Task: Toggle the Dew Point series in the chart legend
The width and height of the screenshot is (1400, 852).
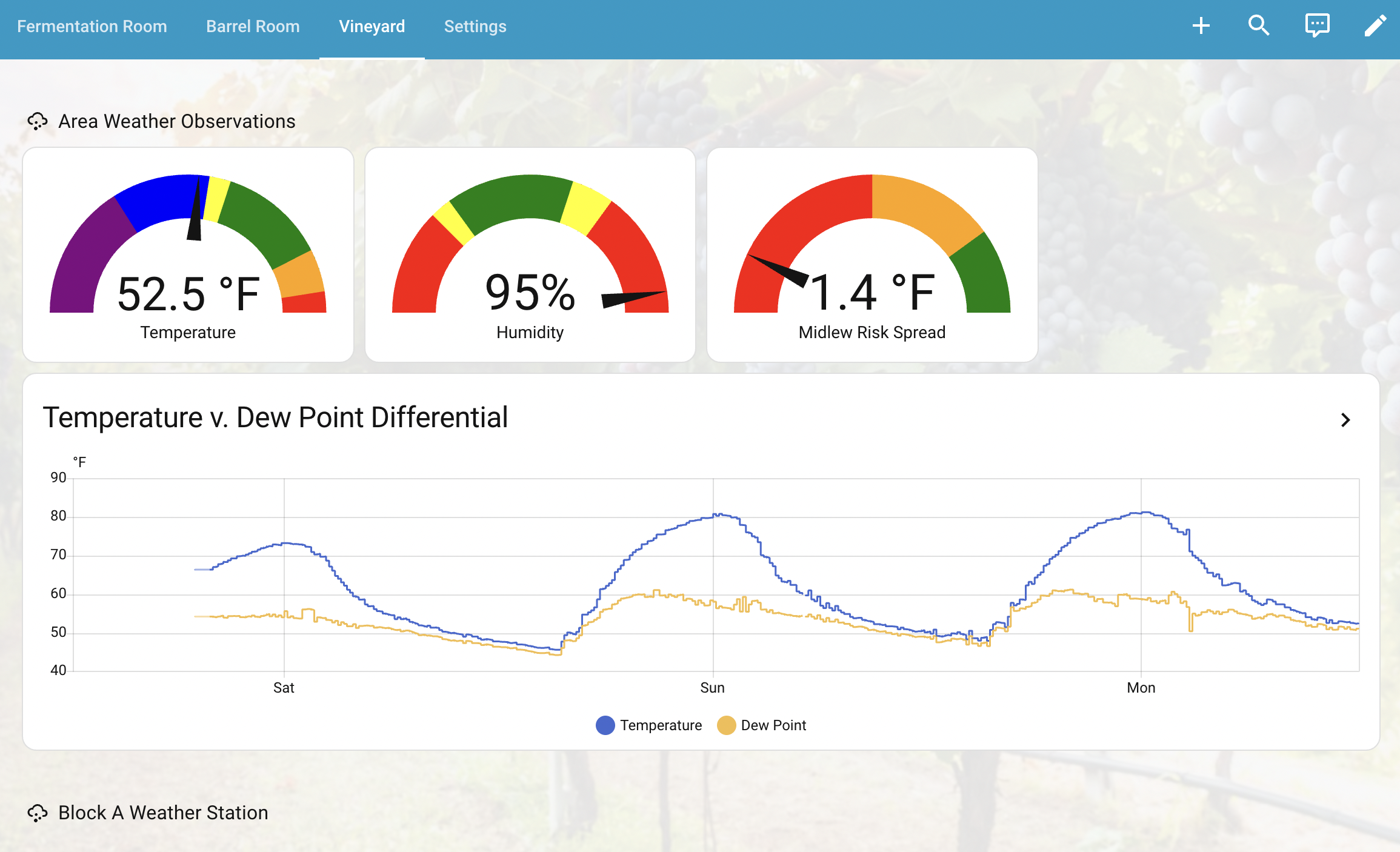Action: [x=762, y=725]
